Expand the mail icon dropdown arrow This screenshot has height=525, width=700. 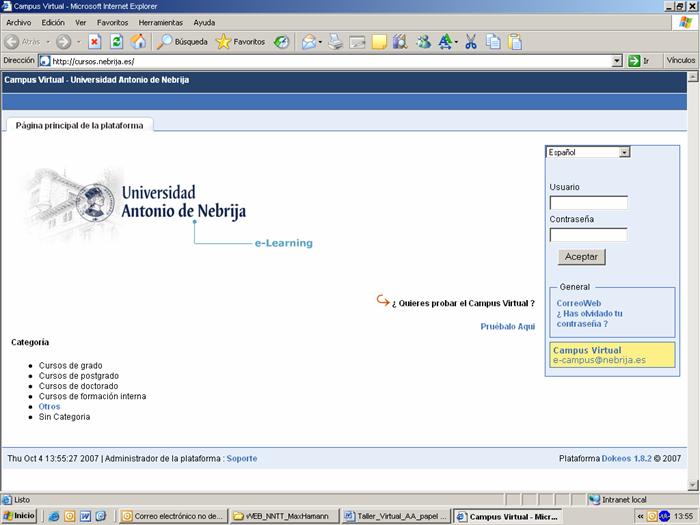(320, 42)
